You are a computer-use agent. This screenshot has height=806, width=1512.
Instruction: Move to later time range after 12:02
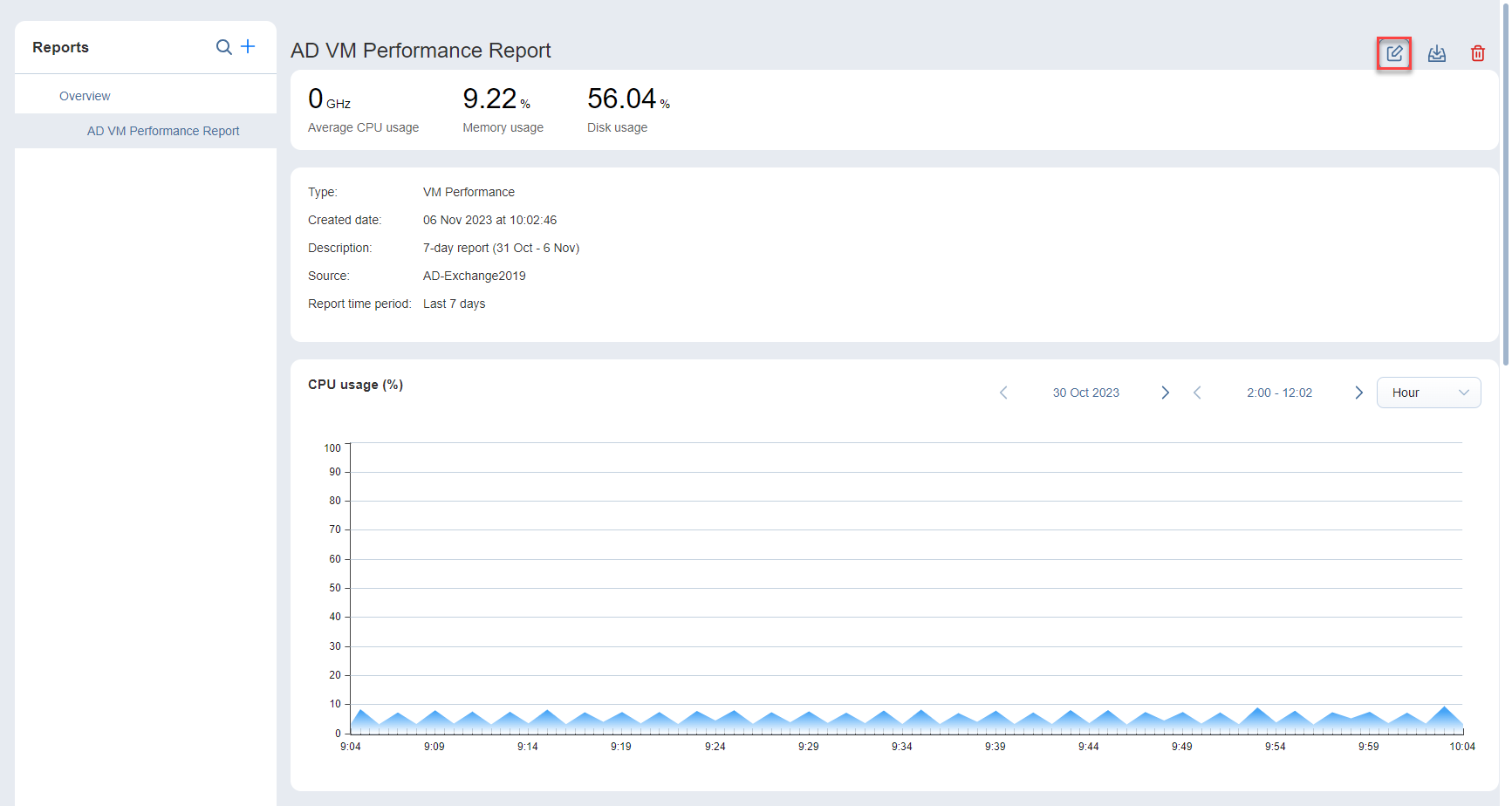click(x=1358, y=393)
